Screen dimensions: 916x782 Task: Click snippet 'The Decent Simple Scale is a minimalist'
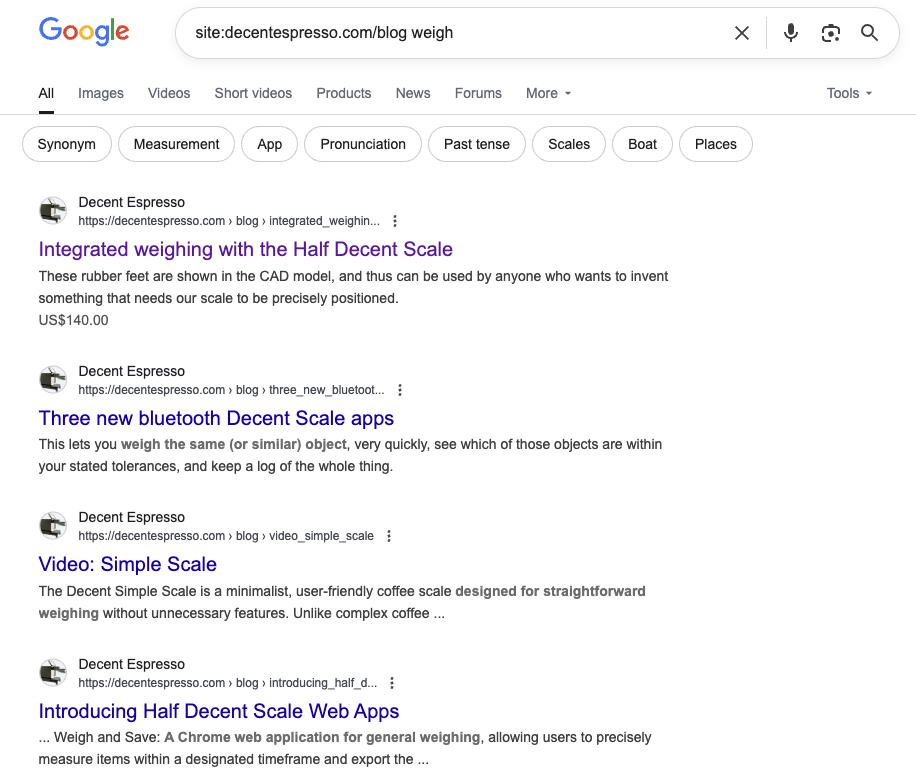coord(342,603)
